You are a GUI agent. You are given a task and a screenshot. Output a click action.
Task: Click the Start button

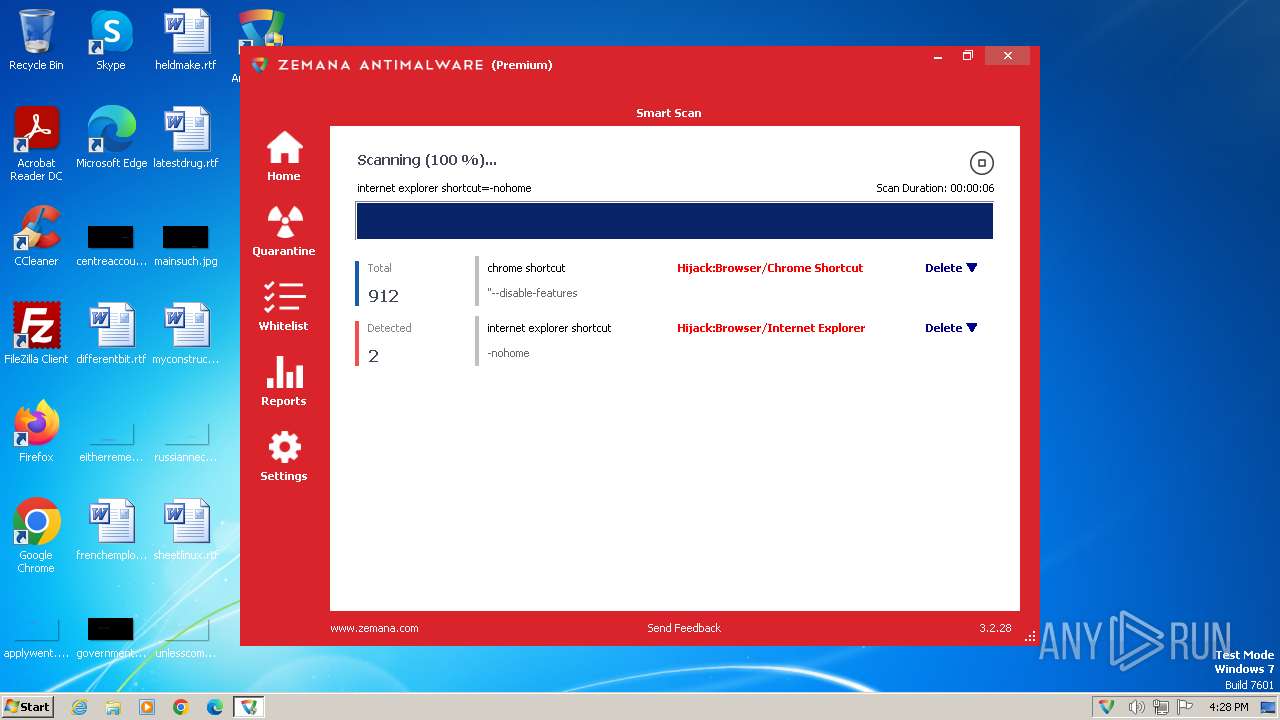[x=28, y=706]
